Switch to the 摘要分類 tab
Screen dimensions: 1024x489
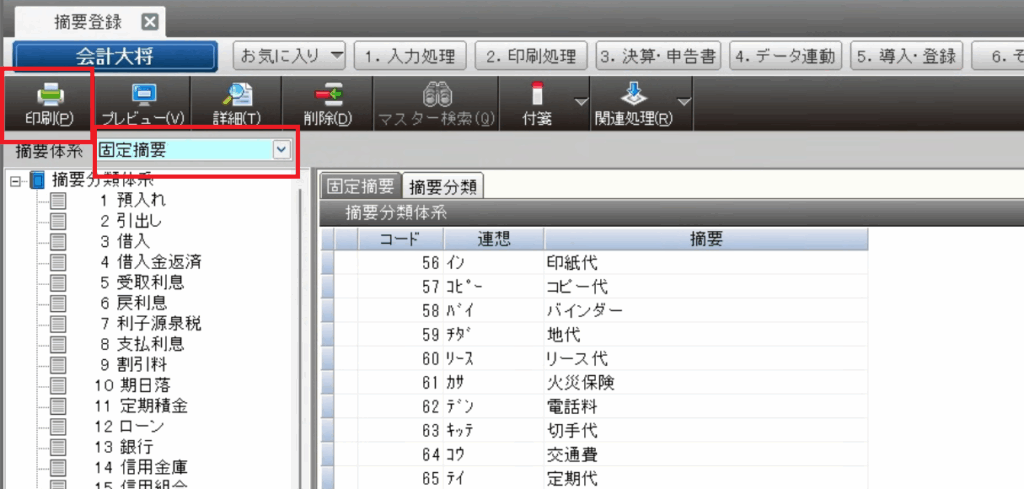pos(442,186)
